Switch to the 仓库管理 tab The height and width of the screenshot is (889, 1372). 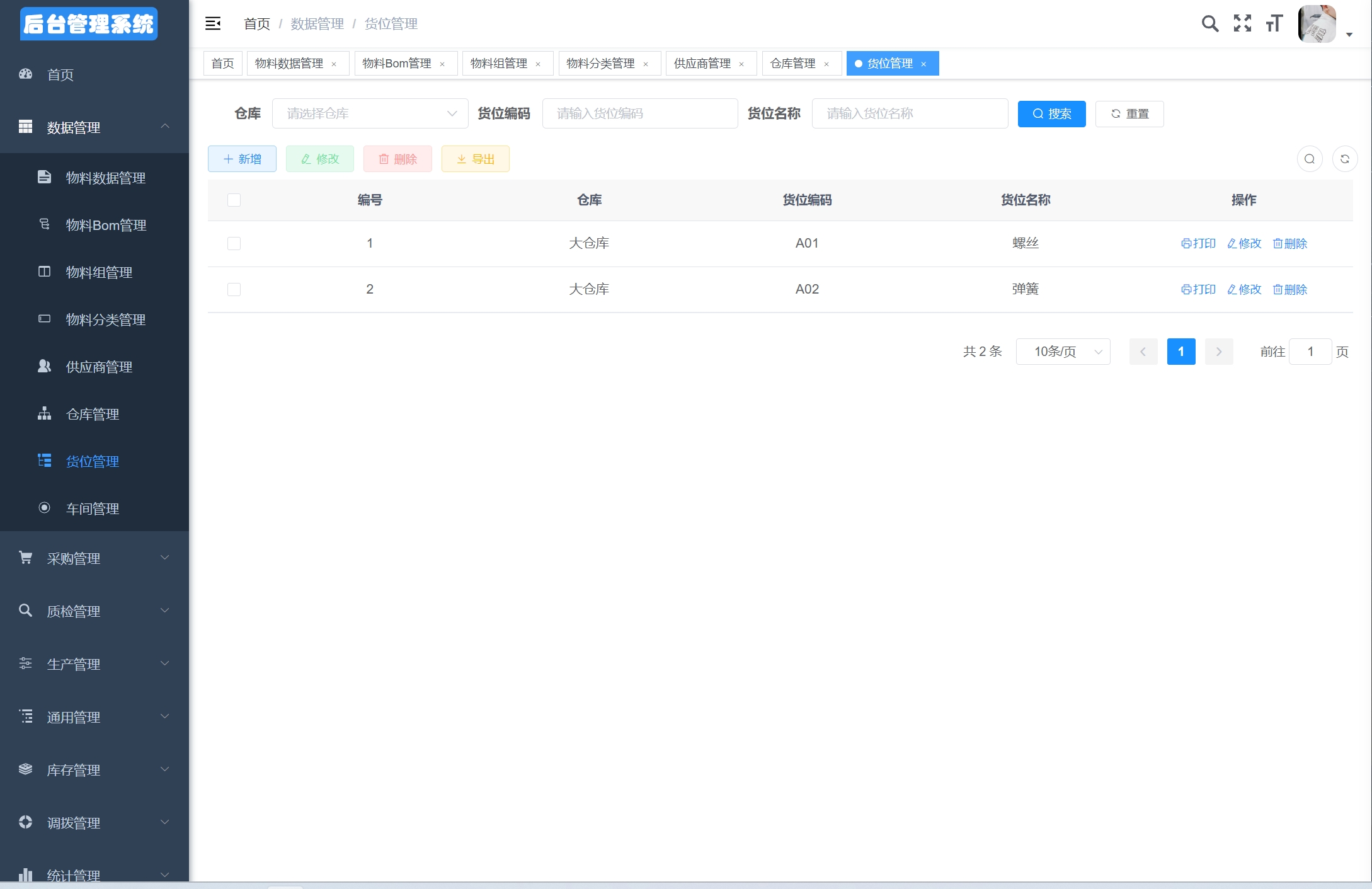click(x=792, y=64)
